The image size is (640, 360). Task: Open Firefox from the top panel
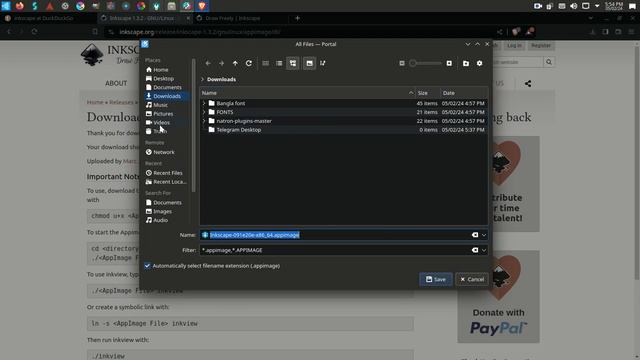[20, 6]
